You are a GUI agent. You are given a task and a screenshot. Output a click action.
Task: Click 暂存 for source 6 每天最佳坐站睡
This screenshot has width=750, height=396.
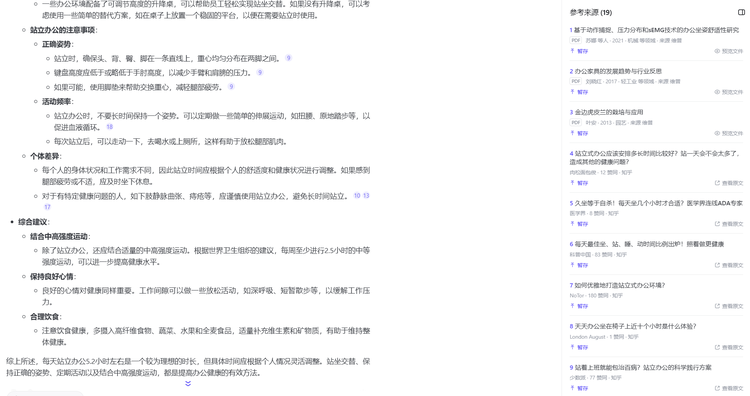point(579,265)
